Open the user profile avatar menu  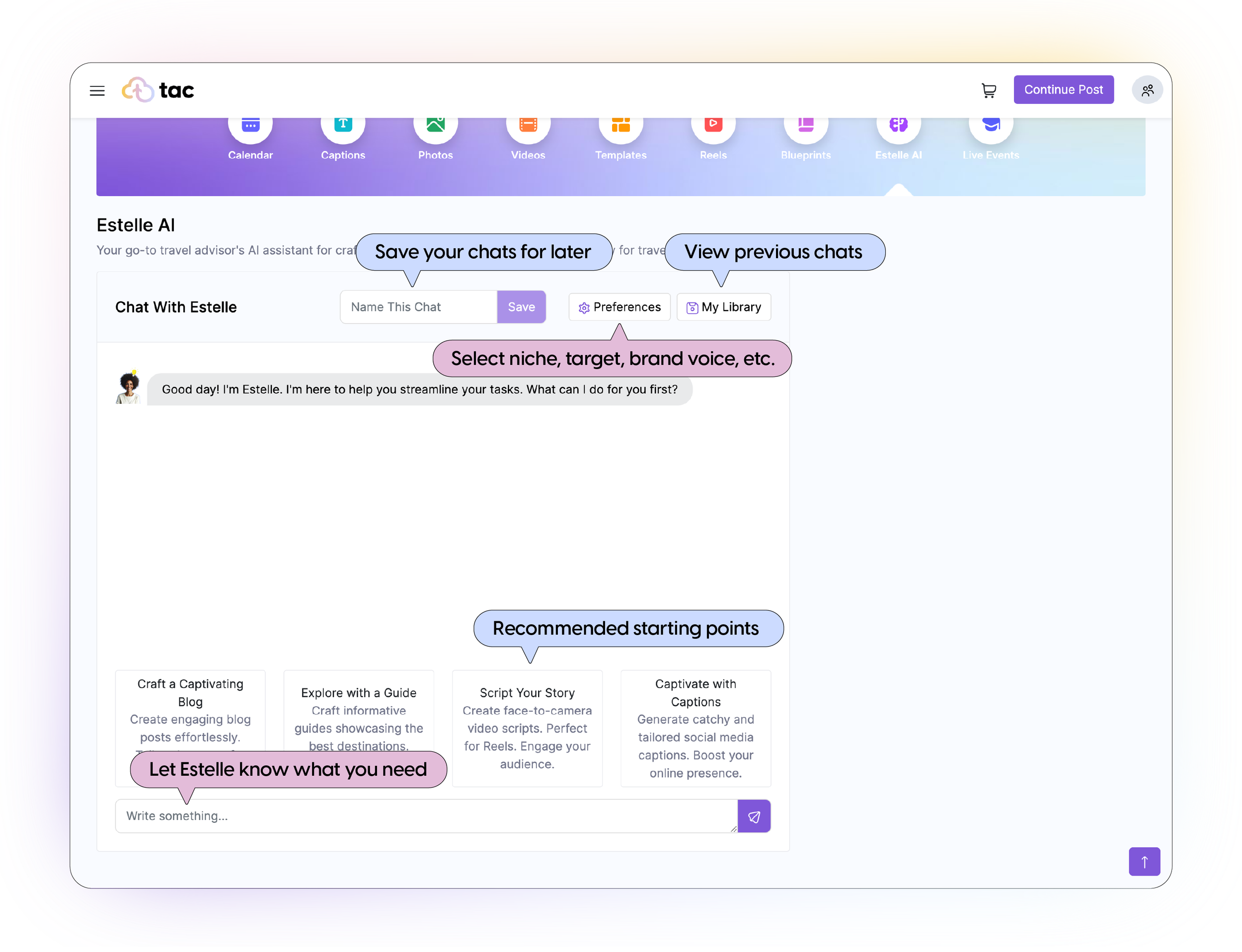[1147, 91]
